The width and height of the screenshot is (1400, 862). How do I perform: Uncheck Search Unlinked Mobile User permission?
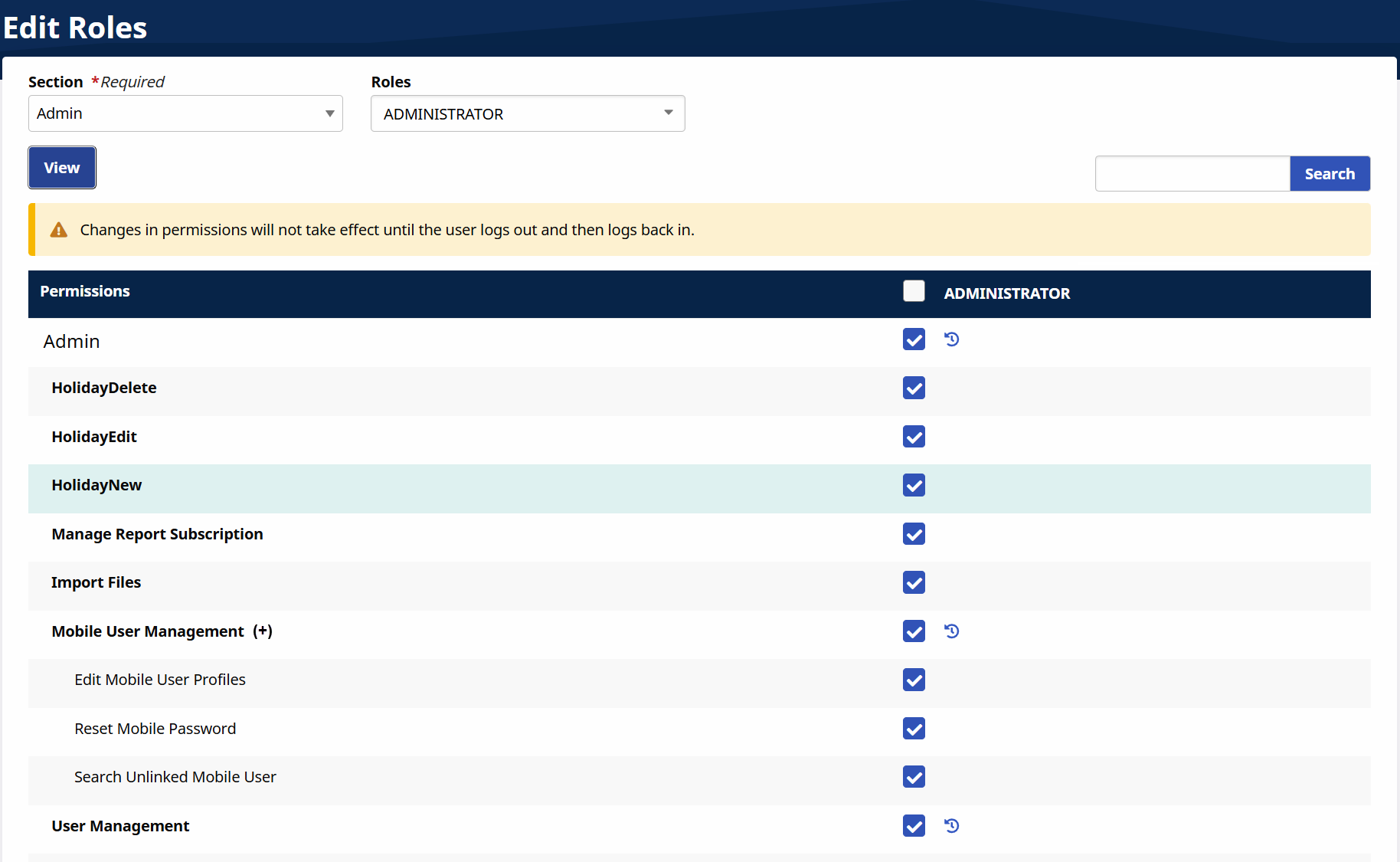pyautogui.click(x=914, y=777)
